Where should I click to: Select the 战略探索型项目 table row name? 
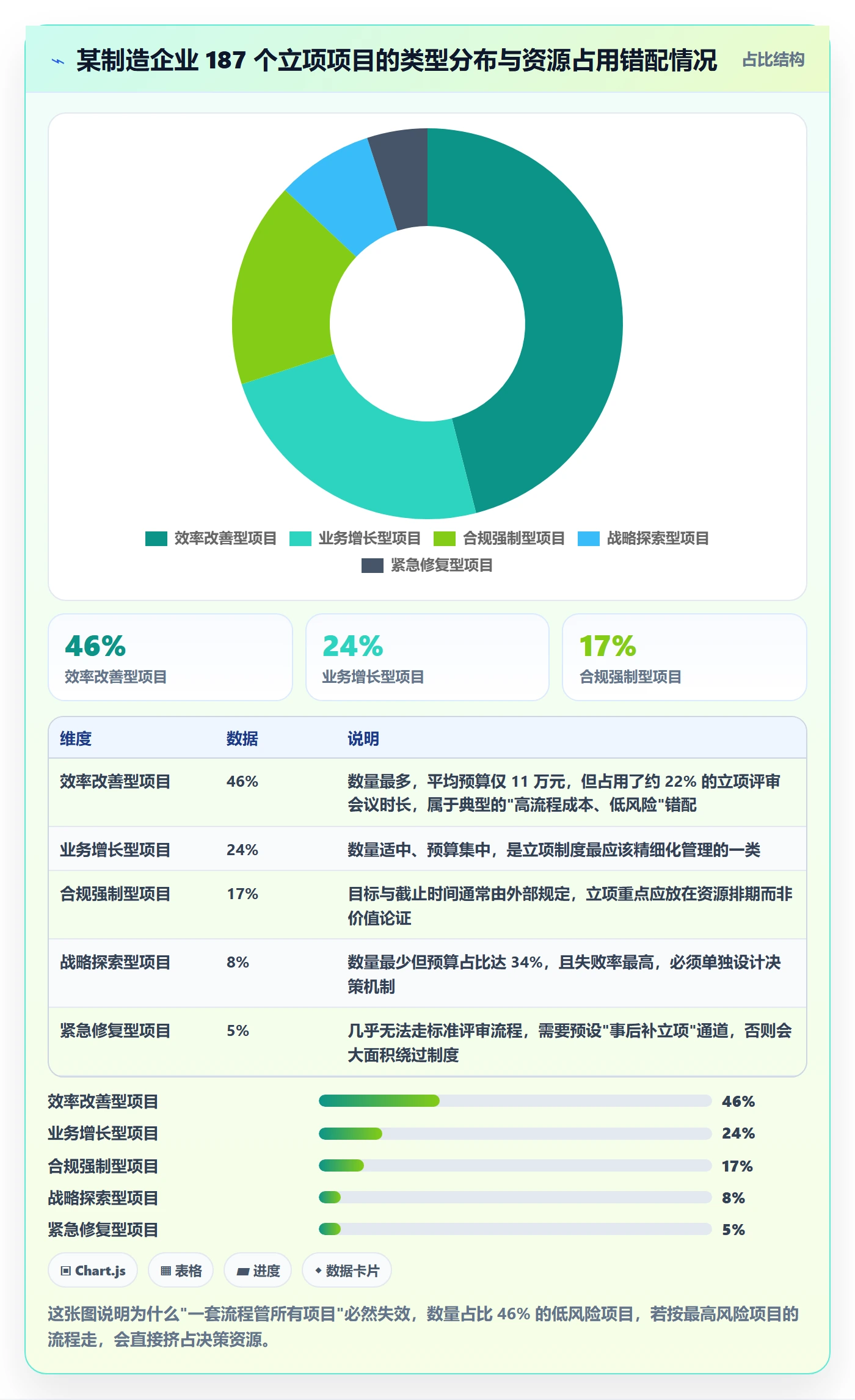pyautogui.click(x=115, y=962)
